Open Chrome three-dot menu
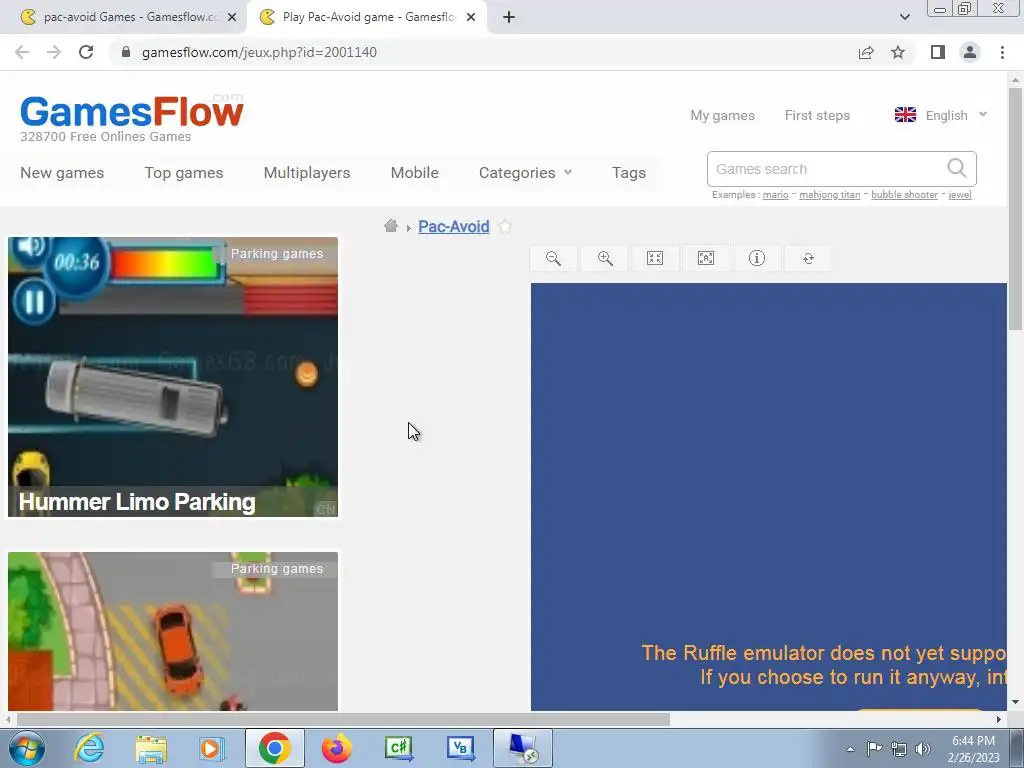1024x768 pixels. pyautogui.click(x=1002, y=52)
